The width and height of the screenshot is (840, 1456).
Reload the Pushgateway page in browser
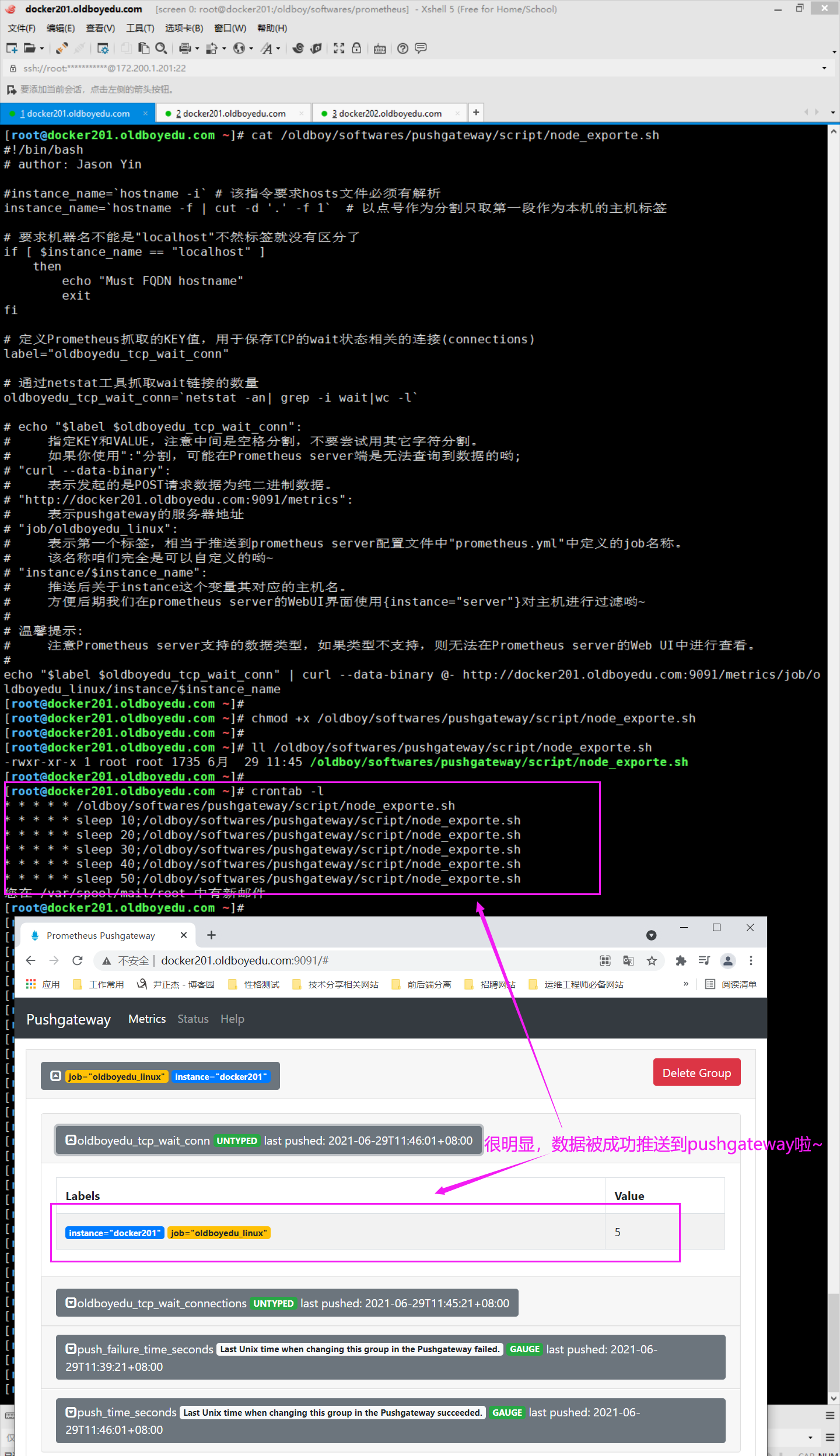(x=78, y=960)
